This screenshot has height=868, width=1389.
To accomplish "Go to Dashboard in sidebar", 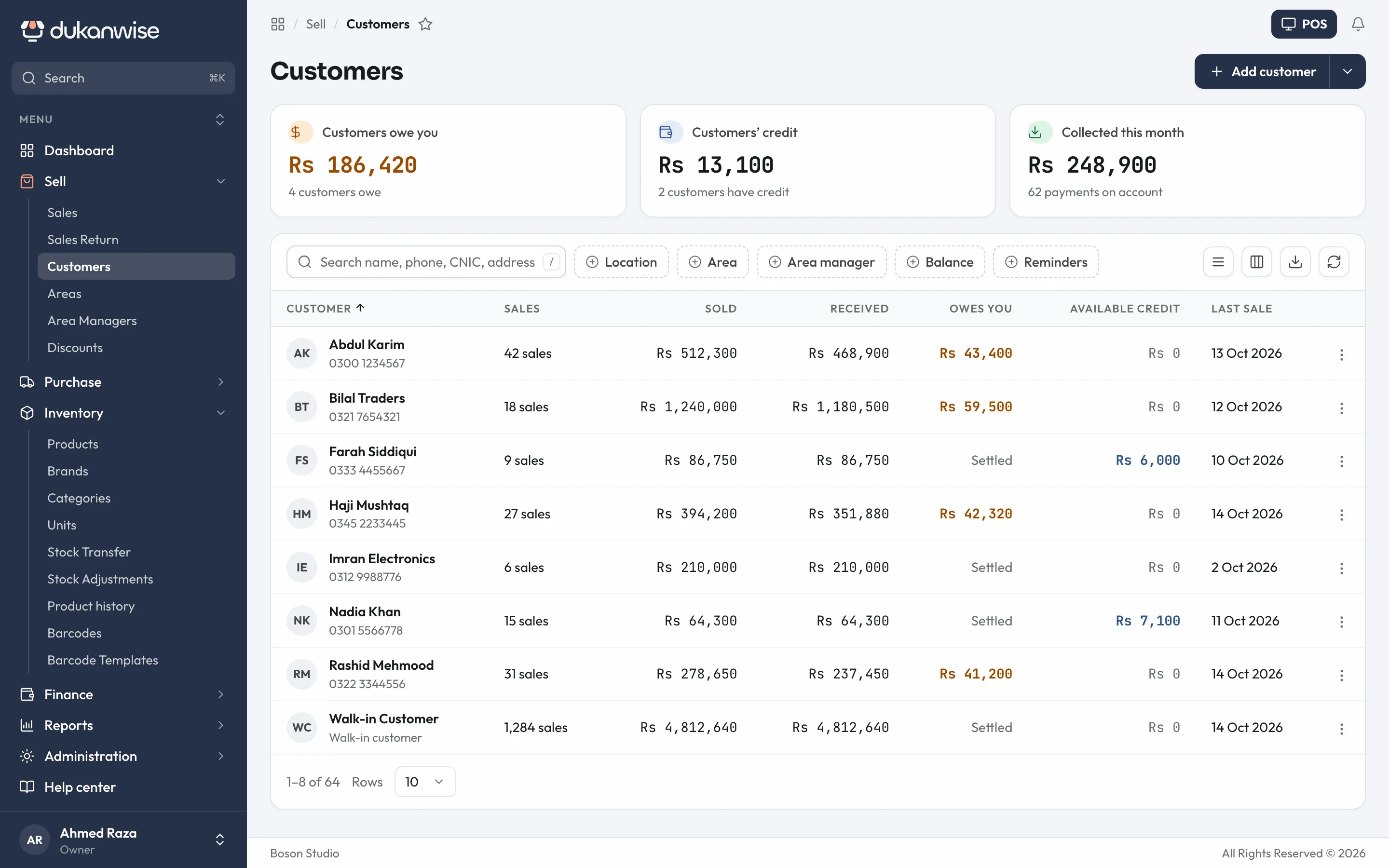I will coord(123,150).
